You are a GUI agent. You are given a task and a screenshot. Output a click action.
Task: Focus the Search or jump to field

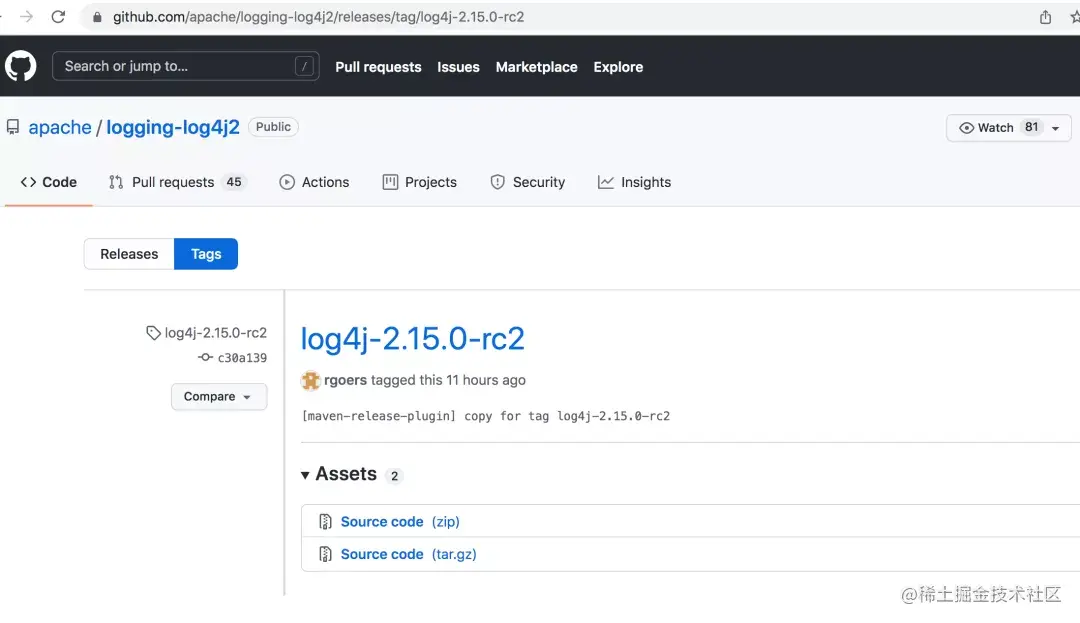185,66
